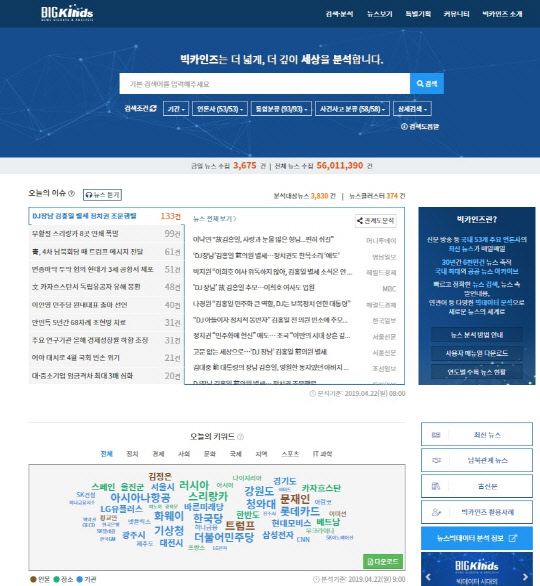
Task: Click 사용자 매뉴얼 다운로드 button
Action: tap(476, 353)
